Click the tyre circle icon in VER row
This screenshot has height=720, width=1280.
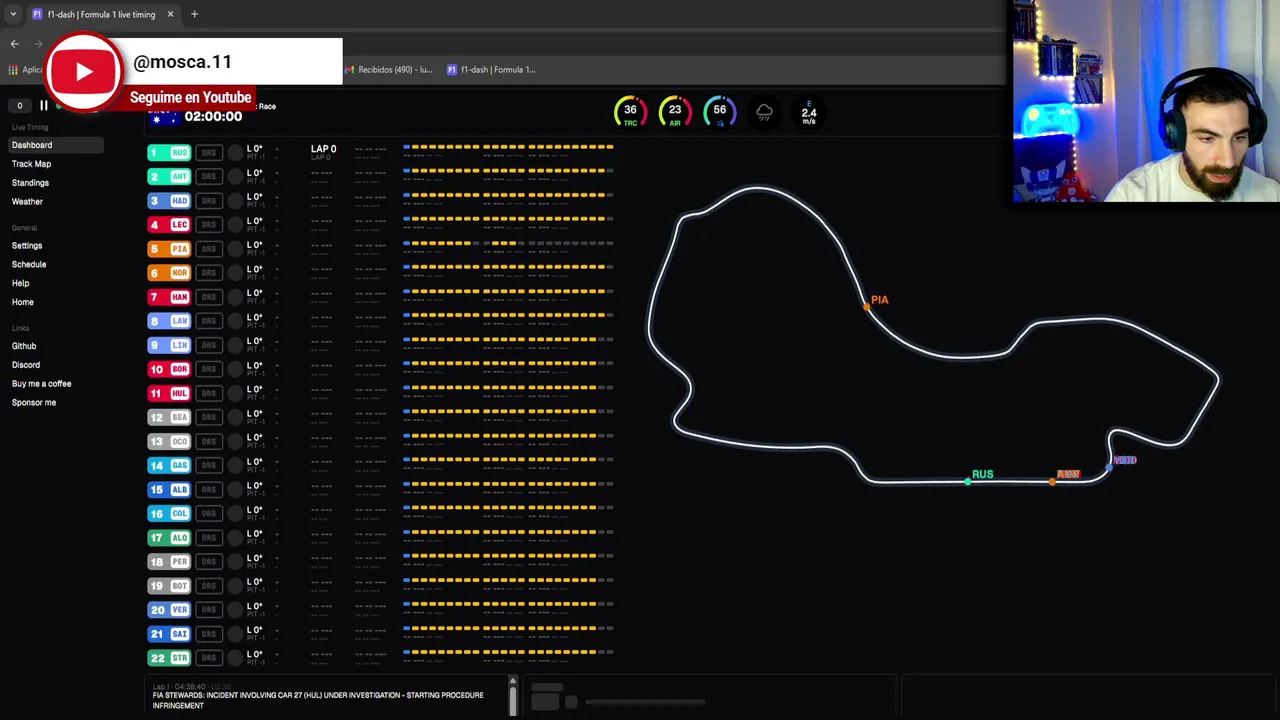point(235,610)
